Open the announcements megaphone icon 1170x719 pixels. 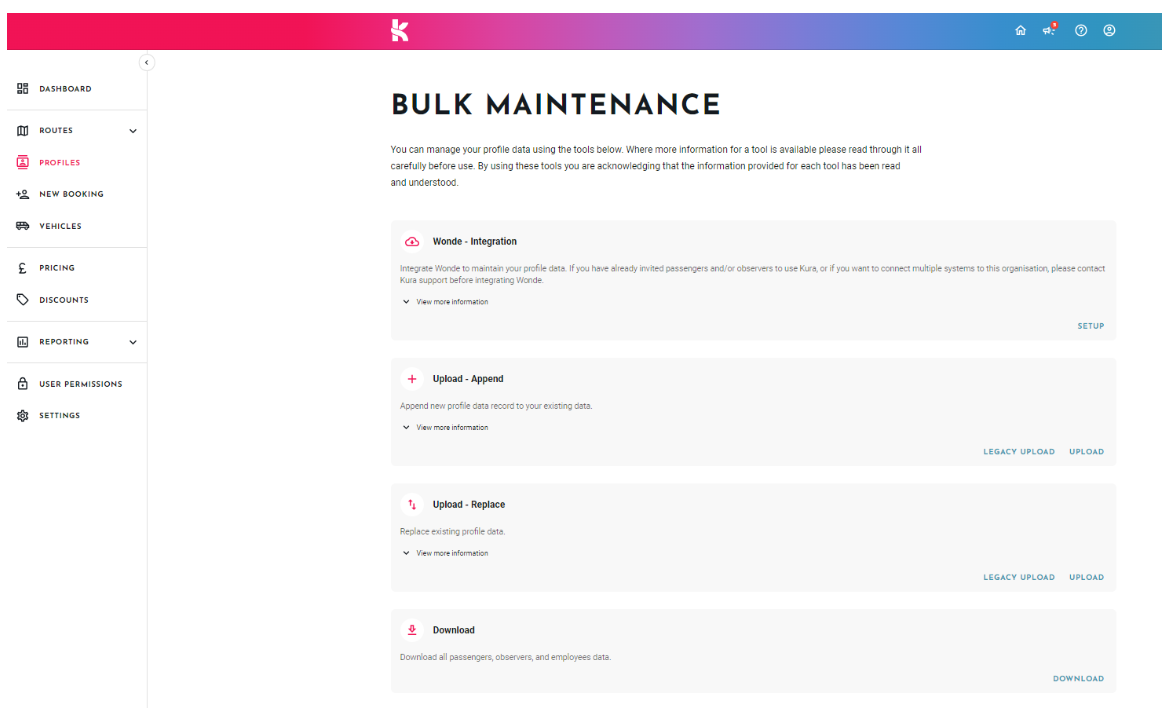[x=1049, y=30]
